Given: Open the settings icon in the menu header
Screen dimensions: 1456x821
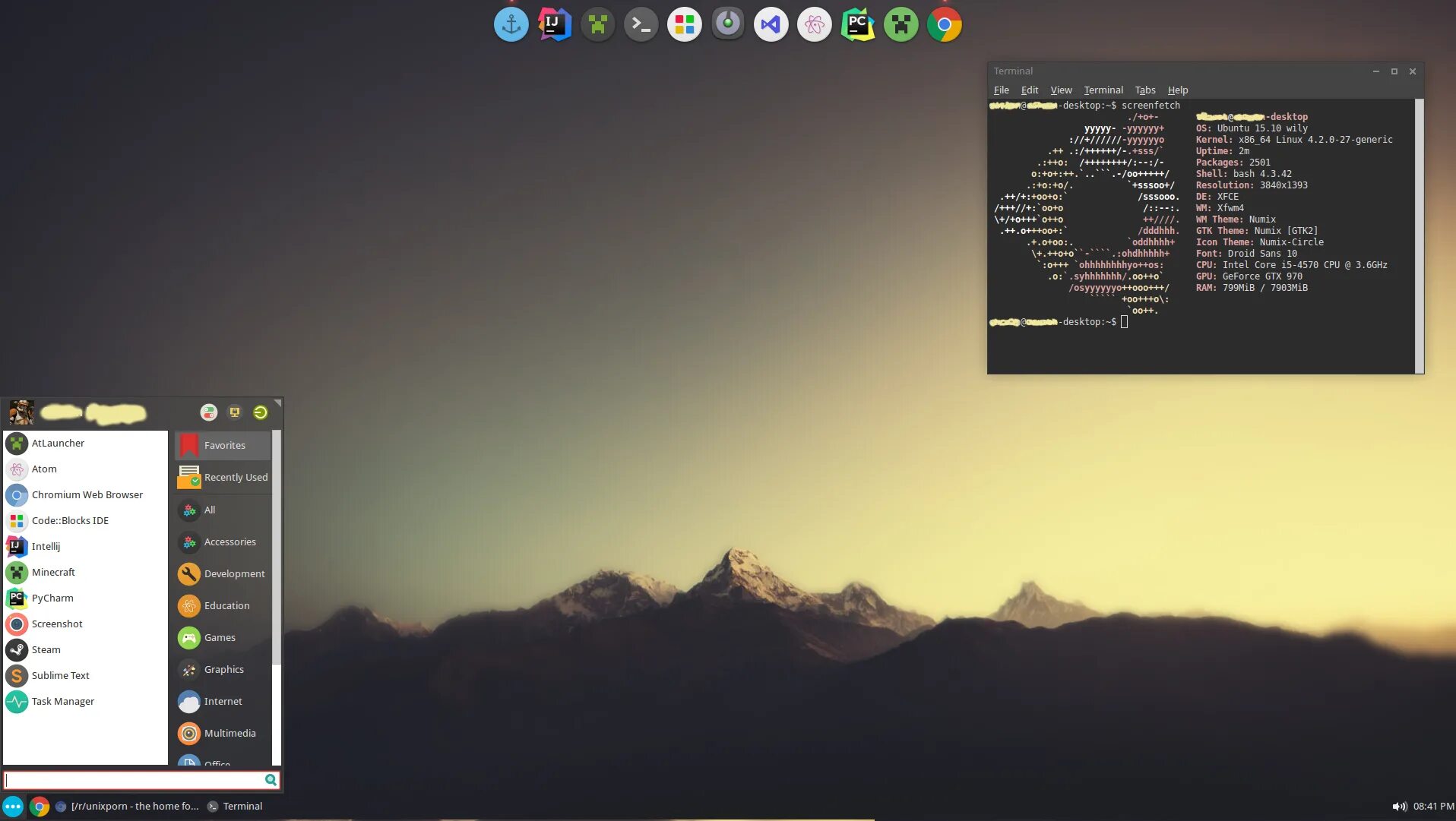Looking at the screenshot, I should pos(209,412).
